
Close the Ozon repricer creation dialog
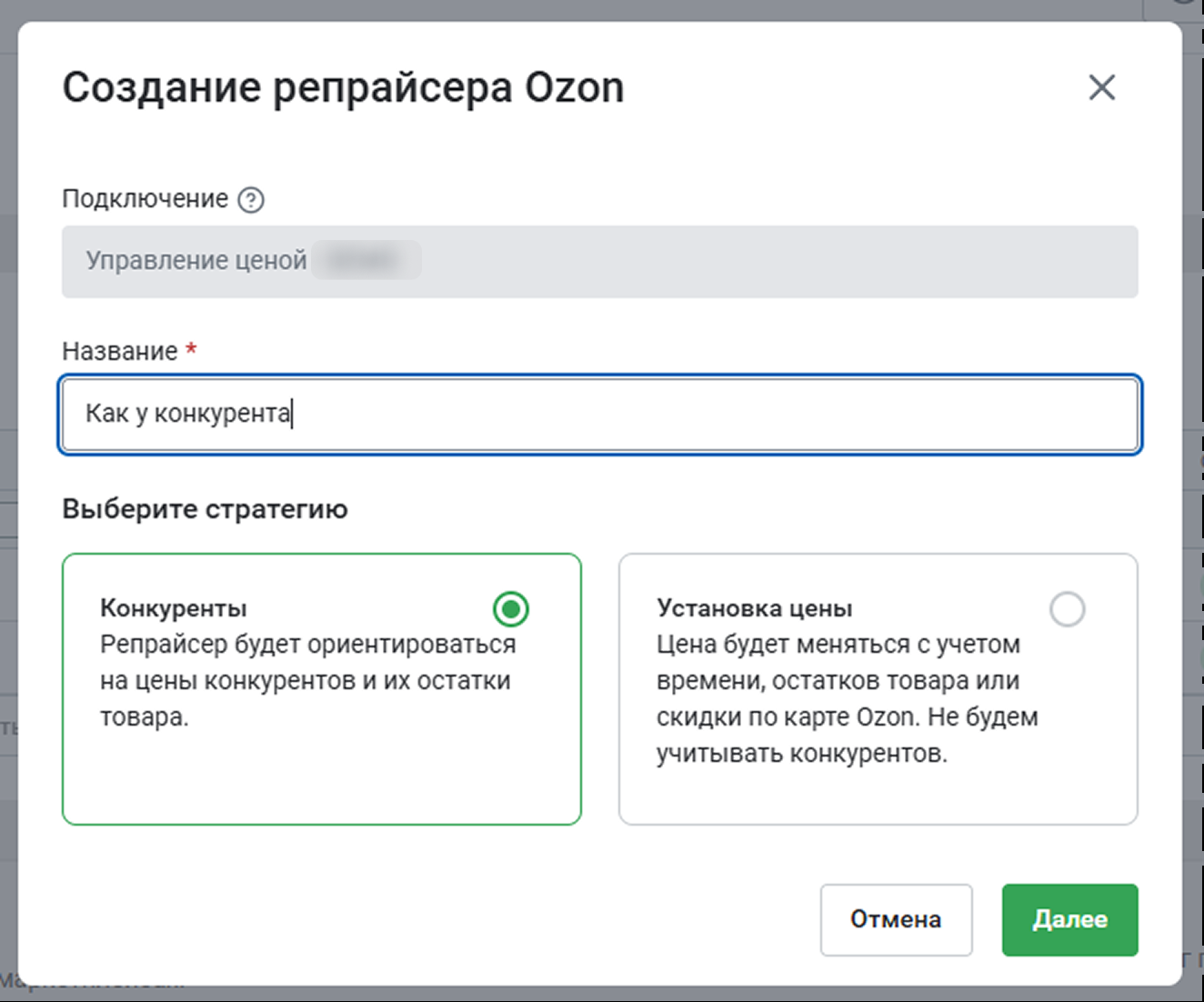pyautogui.click(x=1101, y=87)
